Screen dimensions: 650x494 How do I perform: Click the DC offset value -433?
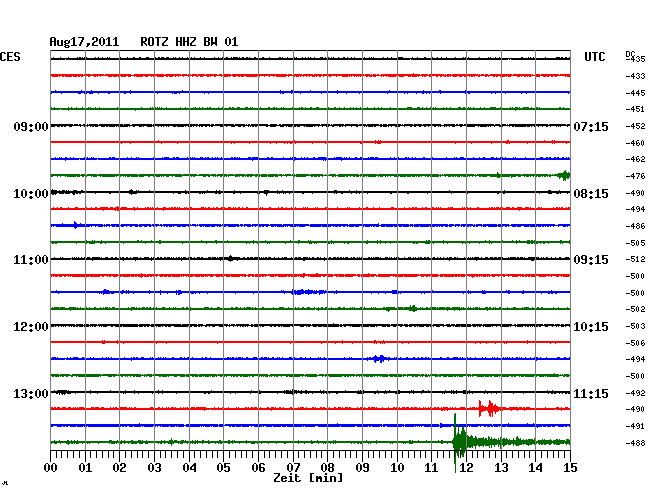pos(635,76)
